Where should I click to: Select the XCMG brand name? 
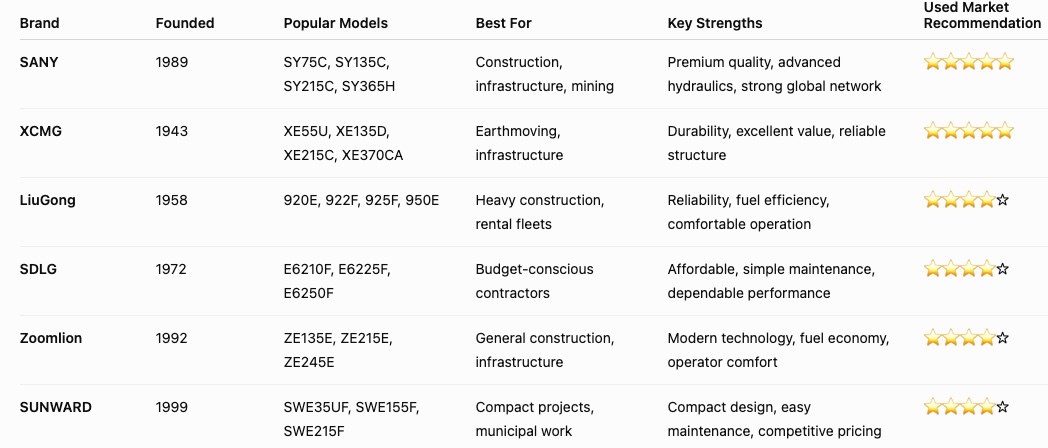click(41, 131)
